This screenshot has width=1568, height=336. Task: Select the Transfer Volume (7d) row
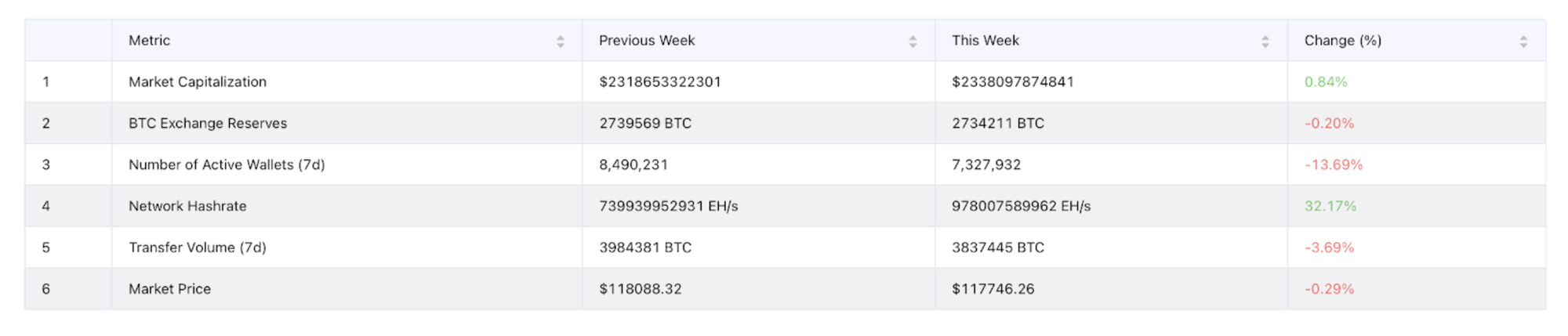point(198,248)
